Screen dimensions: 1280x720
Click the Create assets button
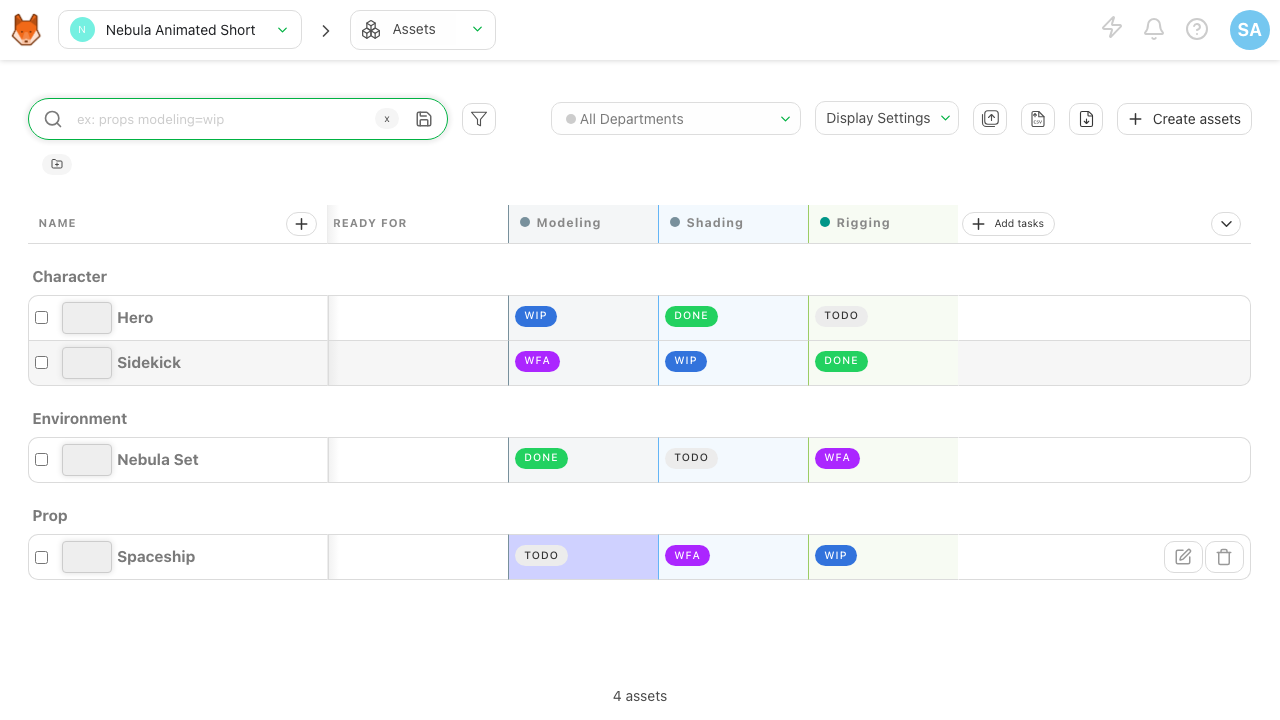1184,119
